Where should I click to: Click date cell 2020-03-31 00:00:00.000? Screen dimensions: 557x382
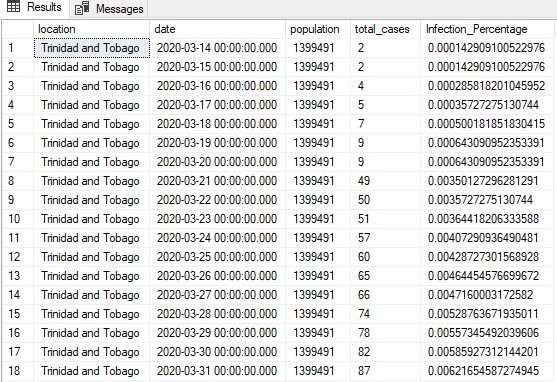217,371
